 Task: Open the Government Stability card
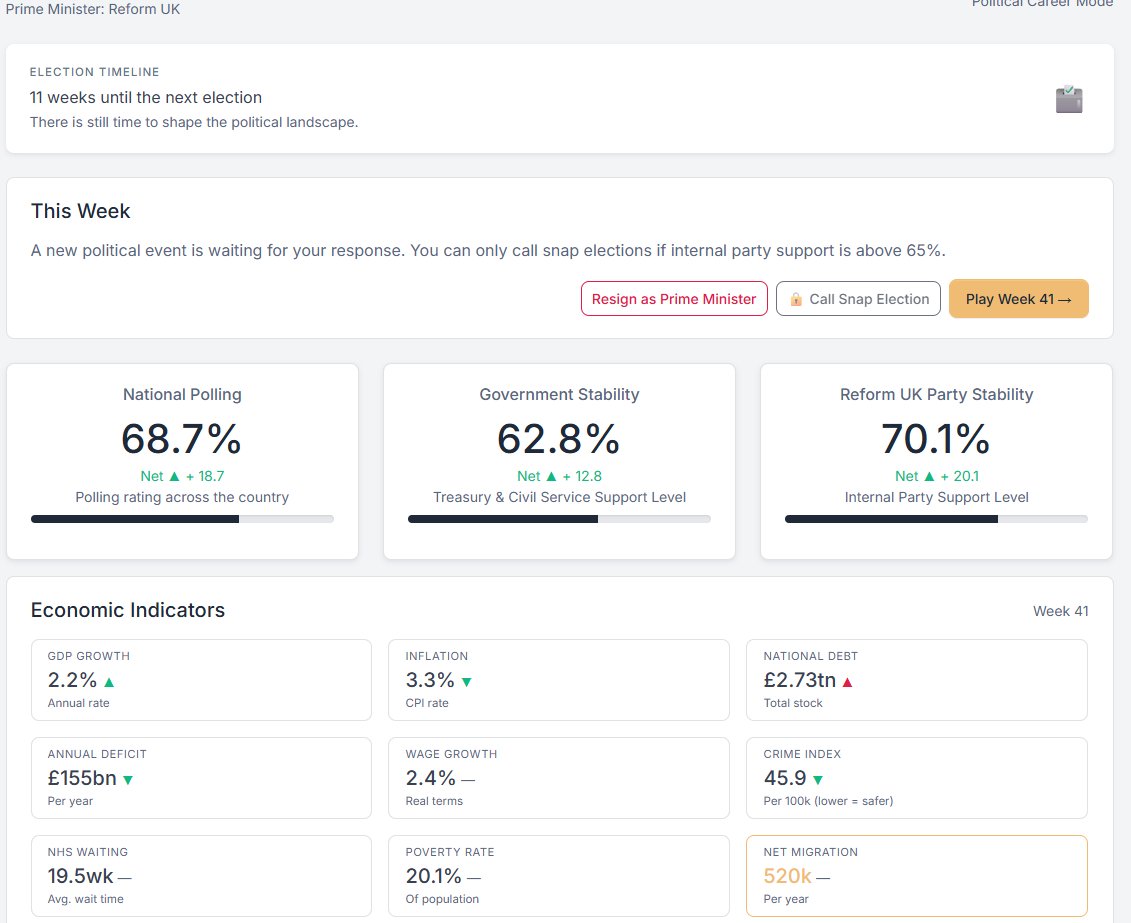[x=559, y=462]
